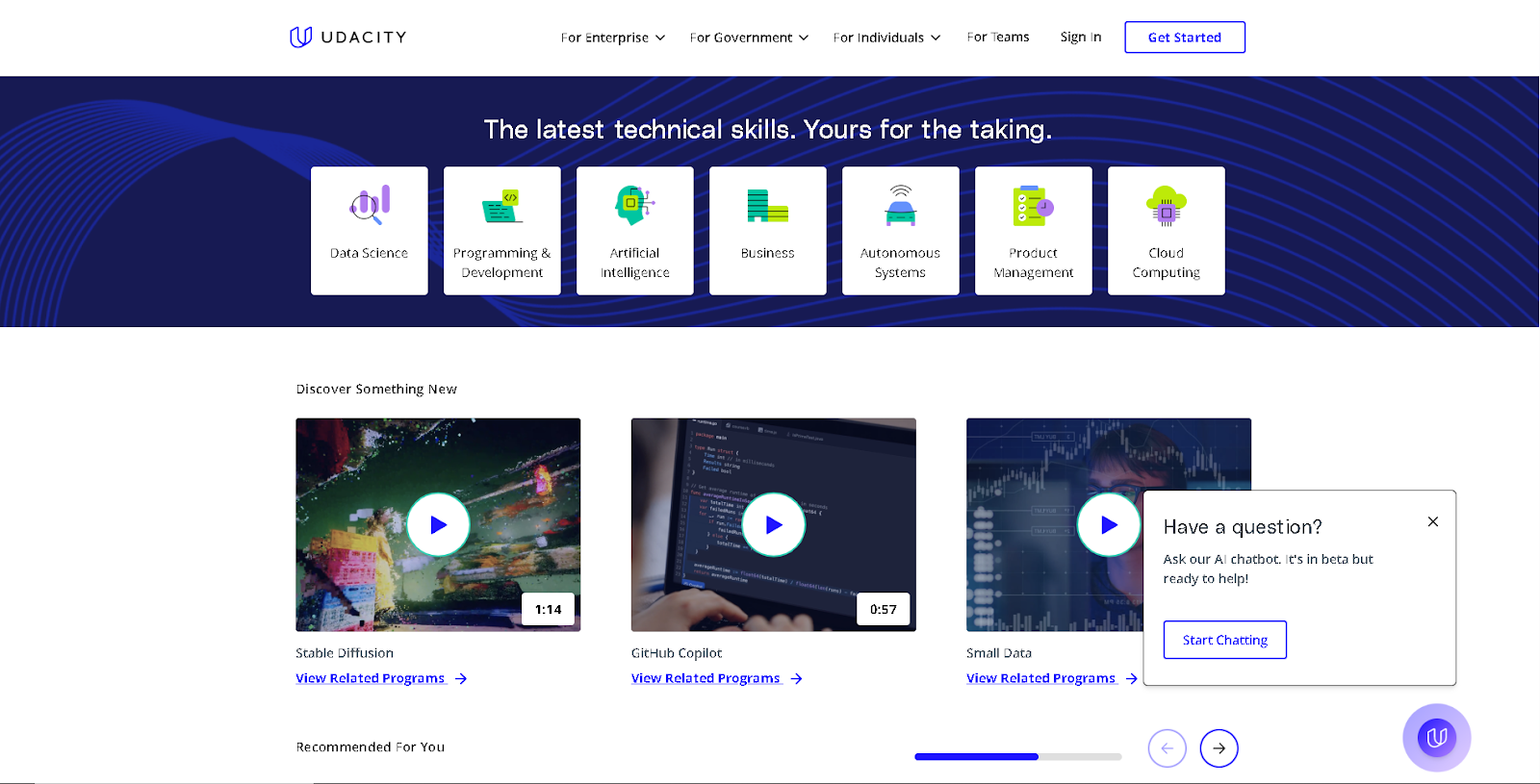Expand the For Government menu

[x=749, y=38]
